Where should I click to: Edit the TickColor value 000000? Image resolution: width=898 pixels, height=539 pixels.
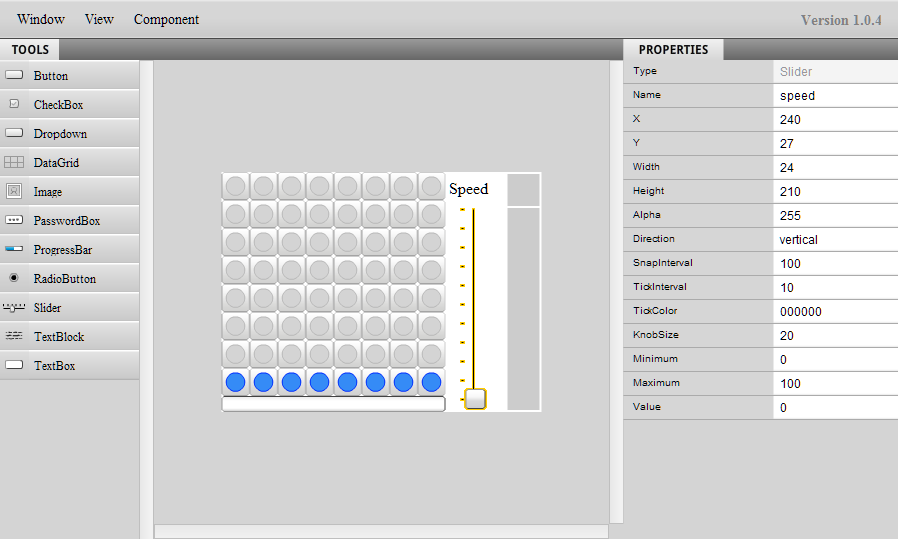836,312
